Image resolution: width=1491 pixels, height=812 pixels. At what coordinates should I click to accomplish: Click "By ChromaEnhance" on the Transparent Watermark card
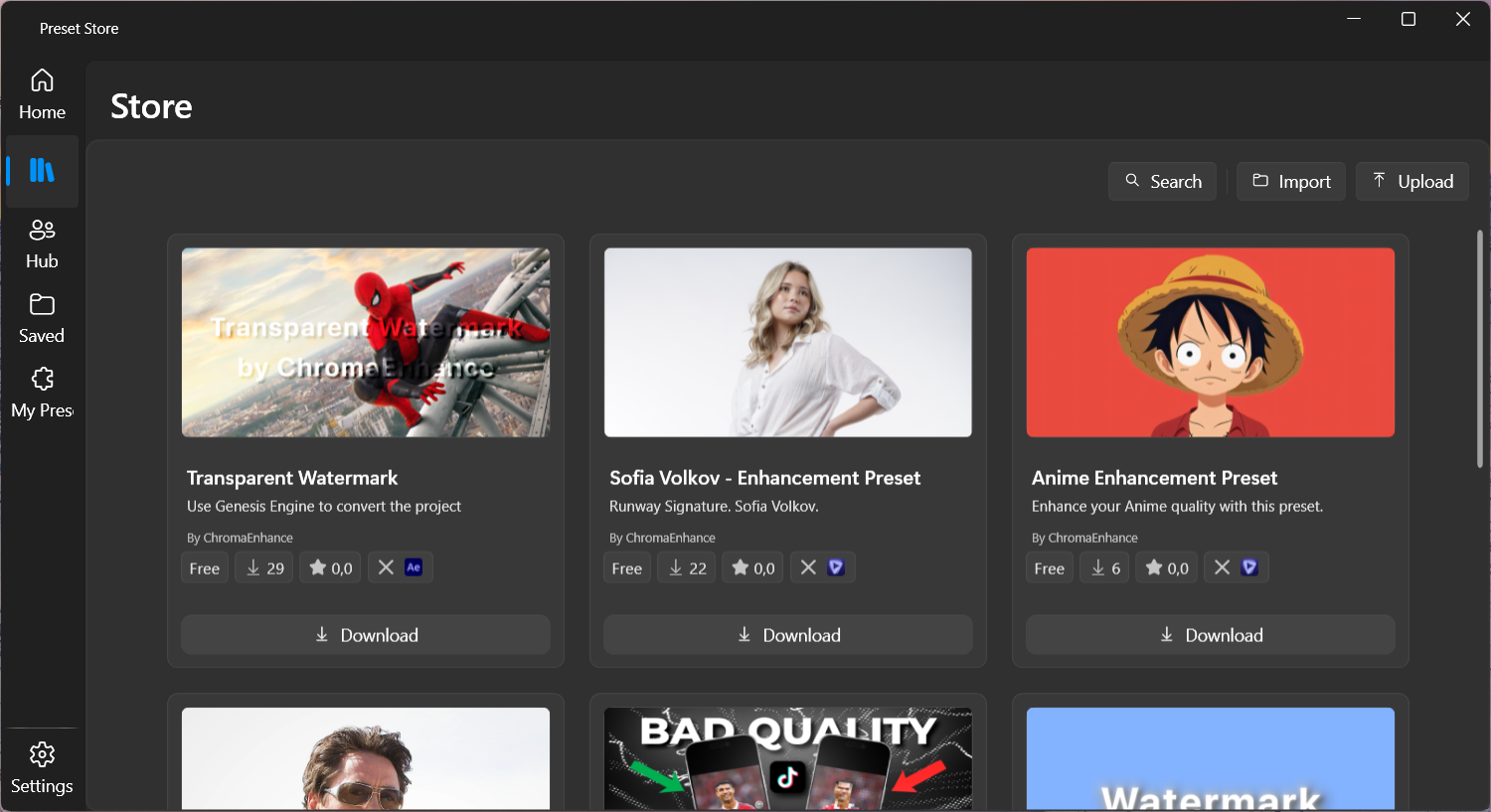tap(240, 538)
